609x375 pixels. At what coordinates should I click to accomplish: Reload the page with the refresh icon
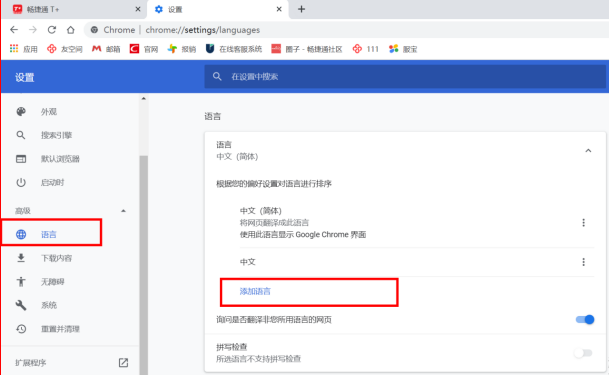pos(52,30)
